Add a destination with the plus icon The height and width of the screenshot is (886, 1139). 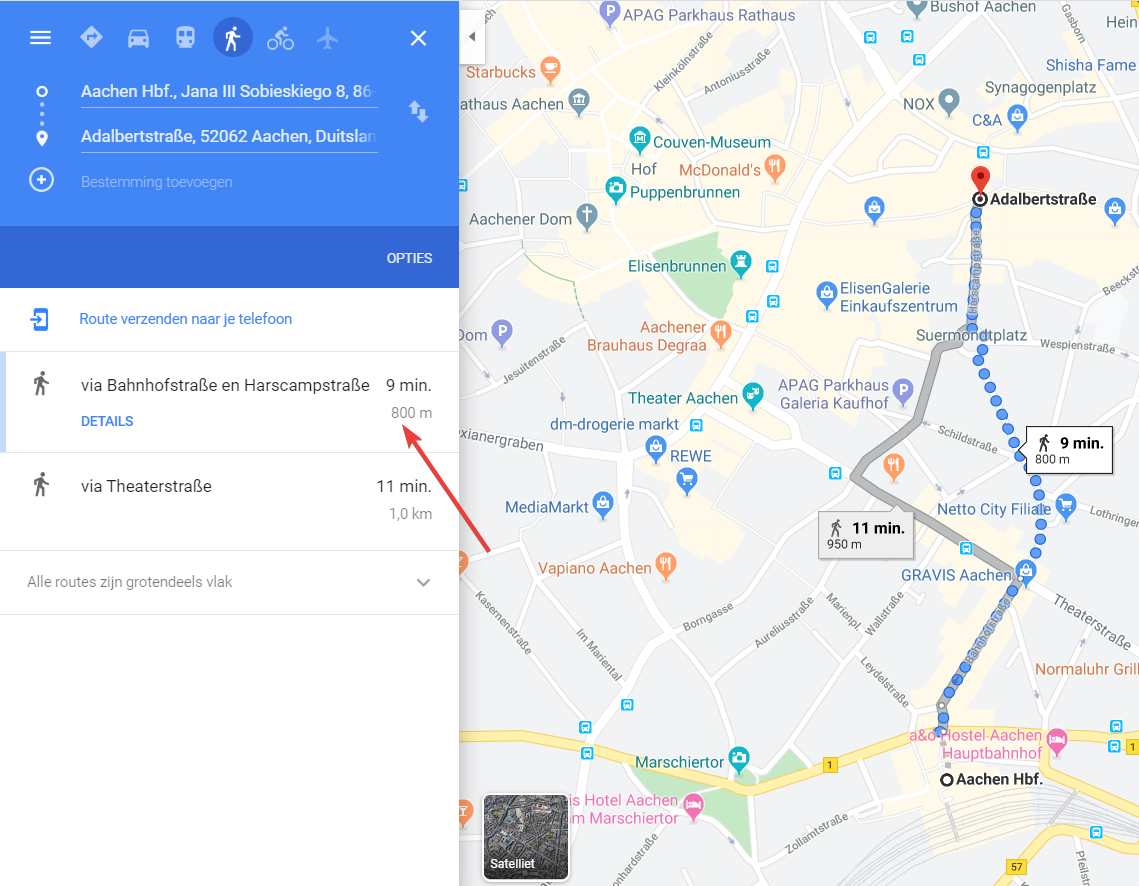click(41, 179)
